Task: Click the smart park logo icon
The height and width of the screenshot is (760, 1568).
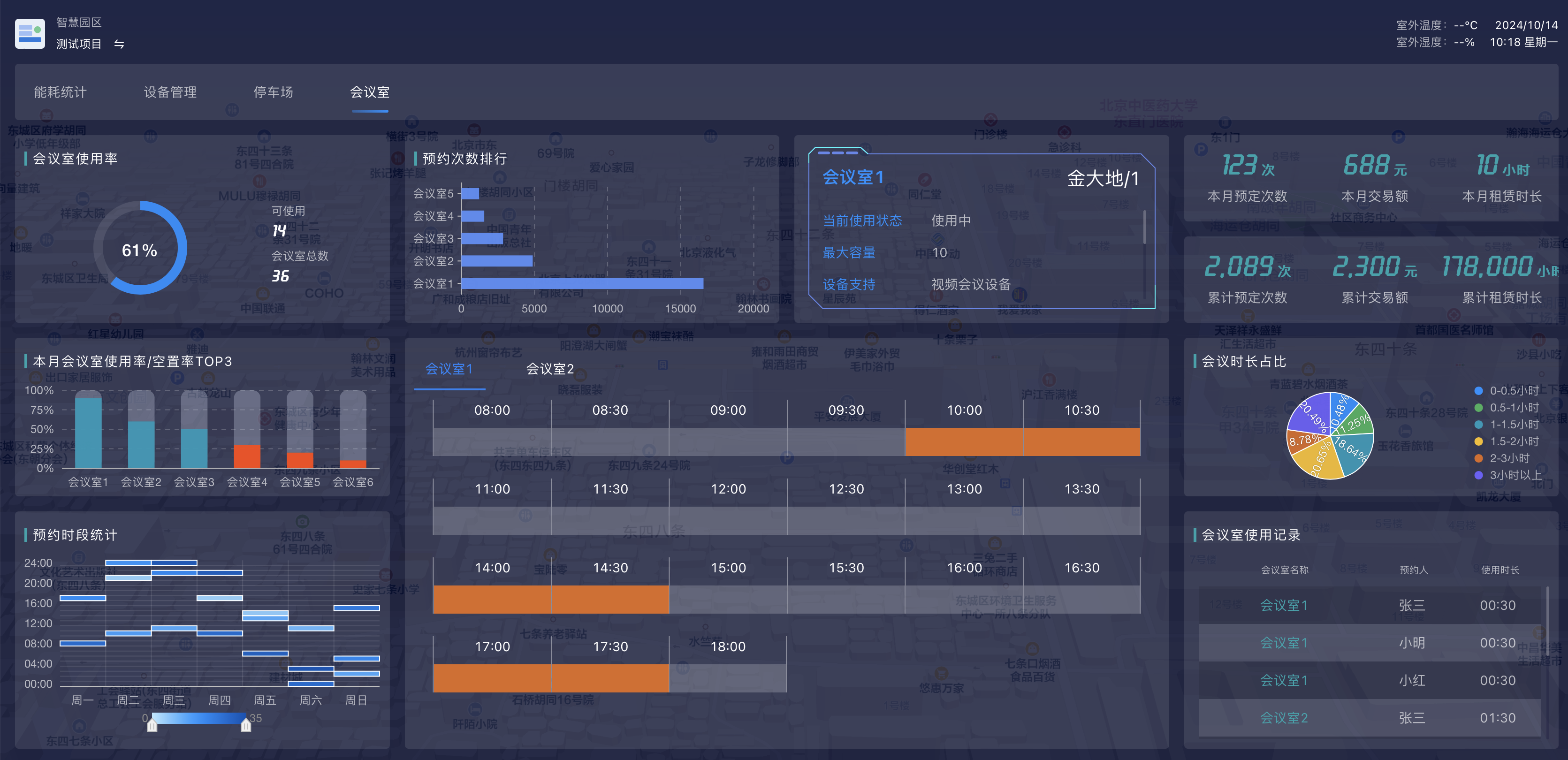Action: 29,33
